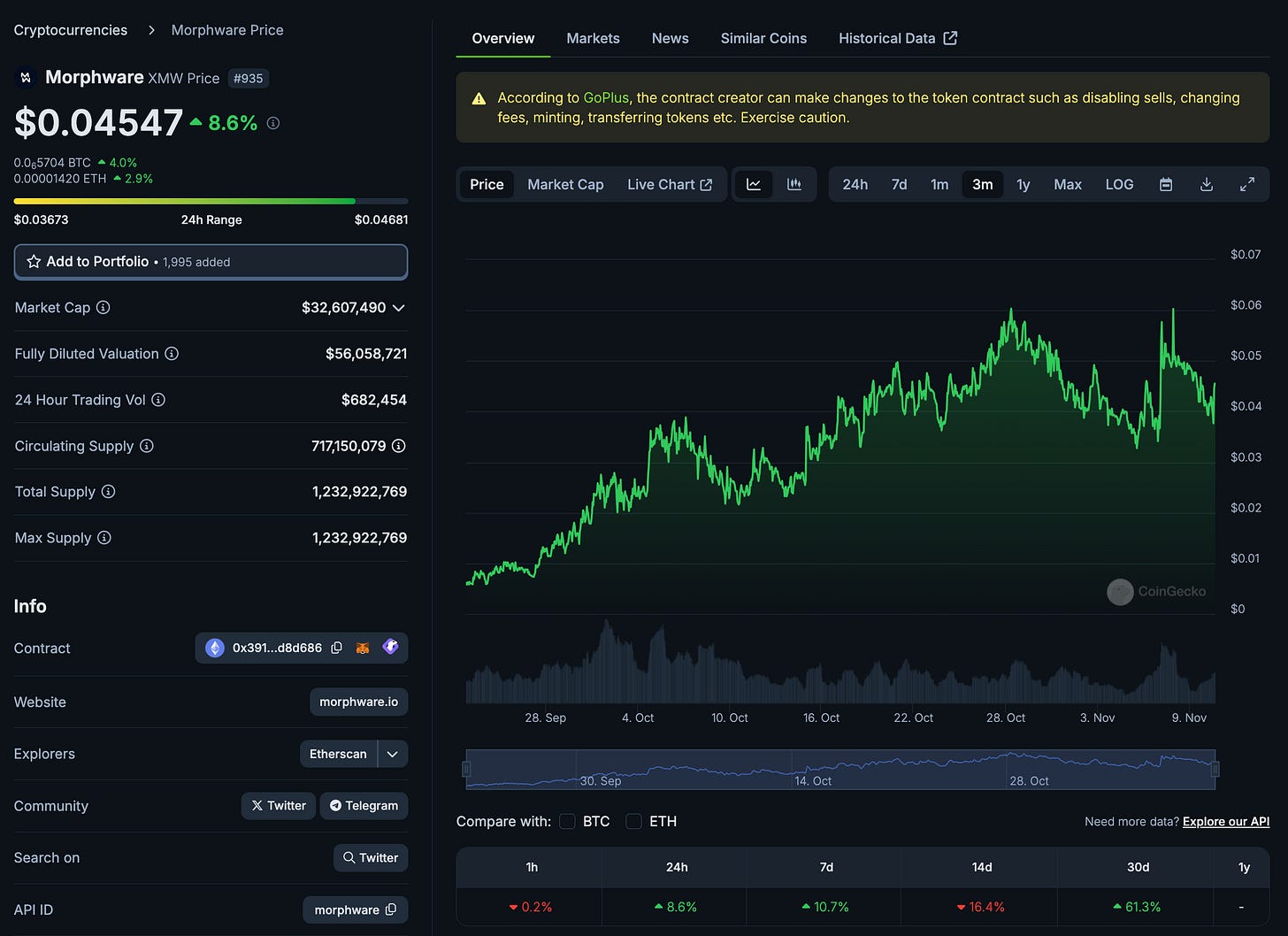Screen dimensions: 1288x936
Task: Click the info icon next to 8.6% change
Action: pyautogui.click(x=273, y=123)
